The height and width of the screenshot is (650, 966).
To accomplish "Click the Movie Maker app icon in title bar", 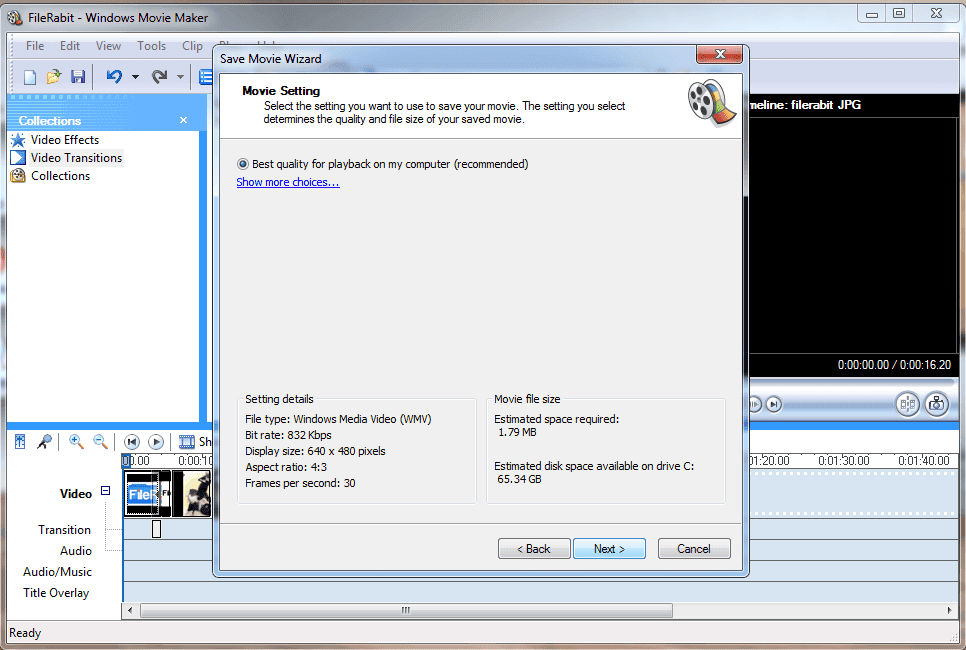I will (x=15, y=18).
